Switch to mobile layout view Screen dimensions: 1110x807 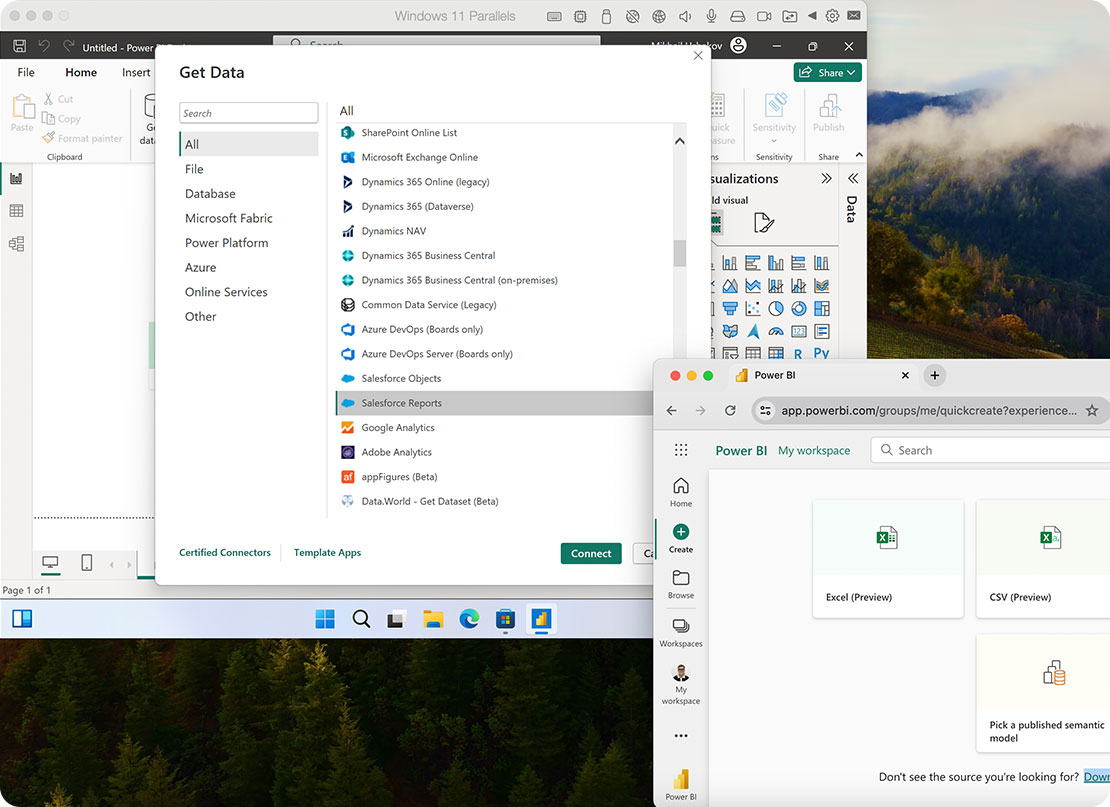[86, 564]
